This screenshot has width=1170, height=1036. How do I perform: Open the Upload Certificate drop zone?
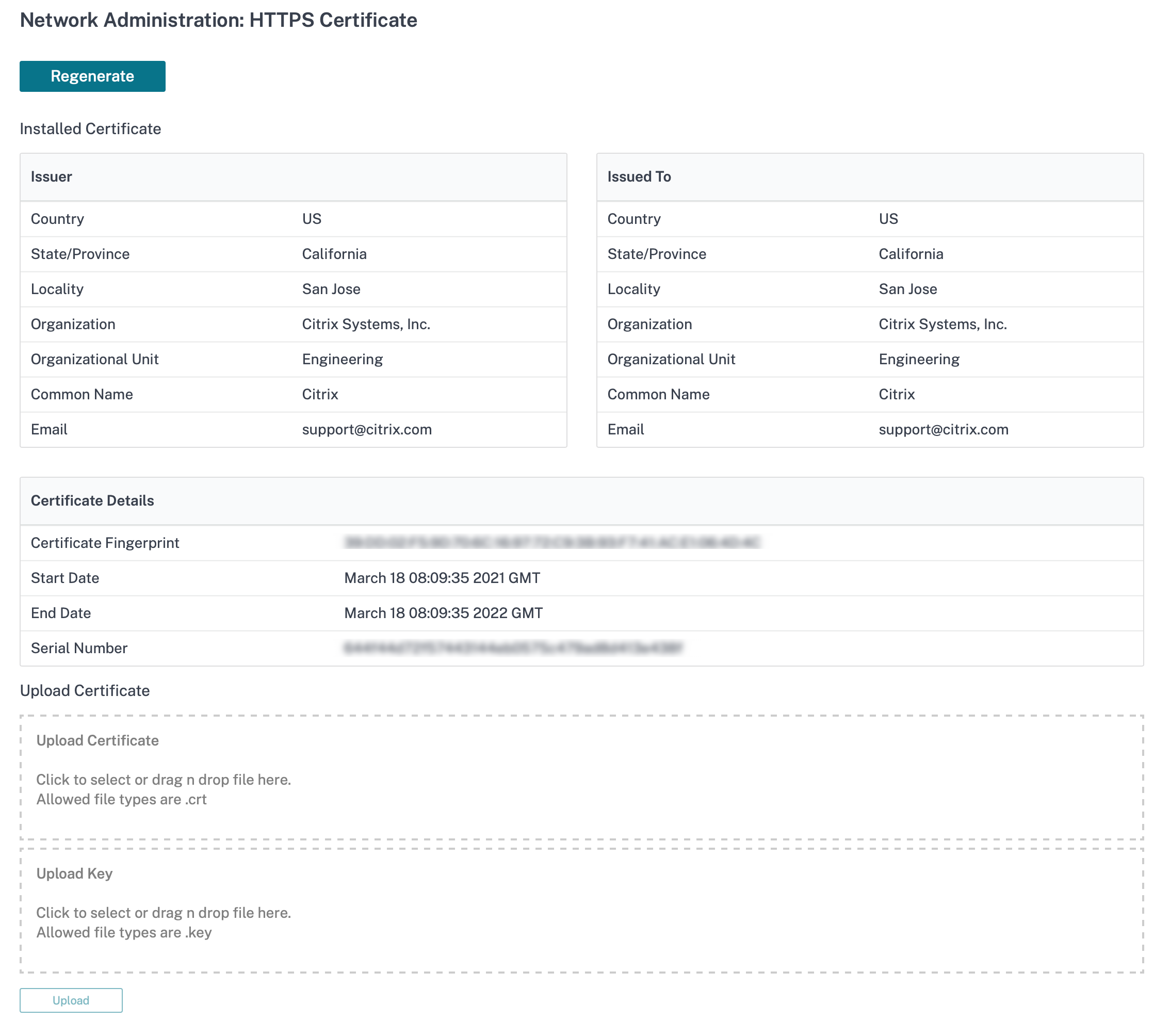pyautogui.click(x=581, y=778)
